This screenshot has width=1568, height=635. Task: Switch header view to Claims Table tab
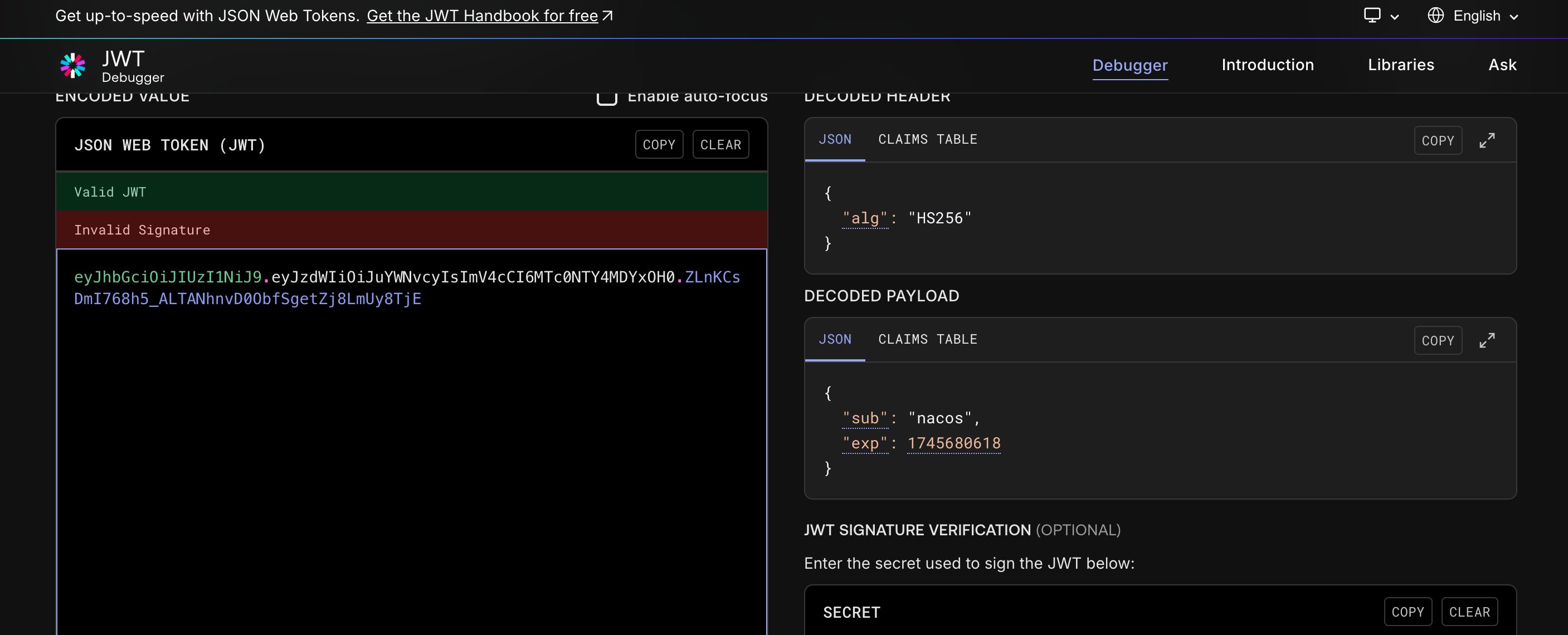(927, 139)
